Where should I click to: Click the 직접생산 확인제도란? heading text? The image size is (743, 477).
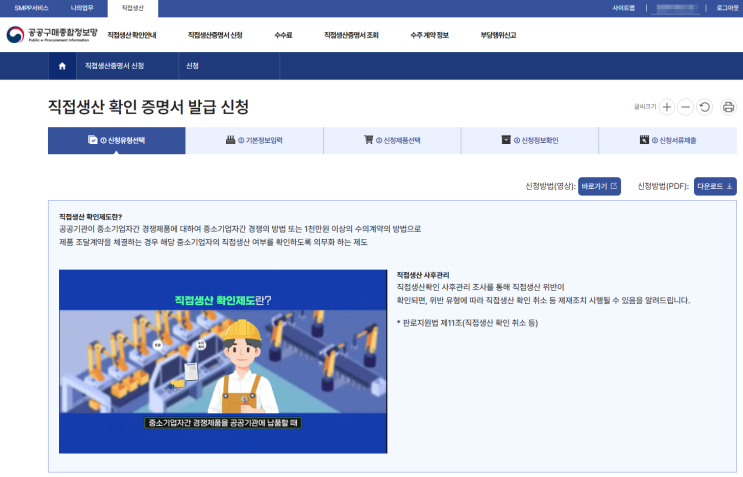pos(91,216)
